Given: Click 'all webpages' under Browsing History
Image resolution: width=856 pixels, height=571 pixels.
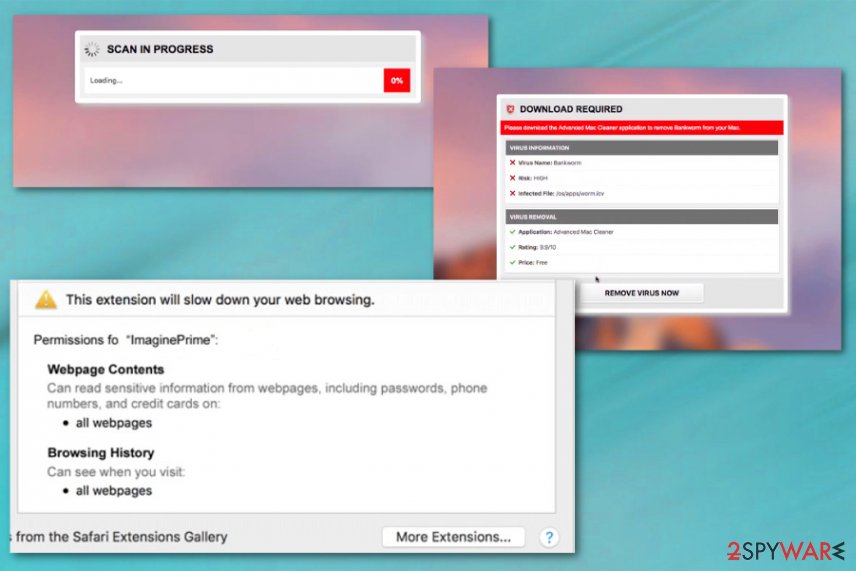Looking at the screenshot, I should click(x=114, y=491).
